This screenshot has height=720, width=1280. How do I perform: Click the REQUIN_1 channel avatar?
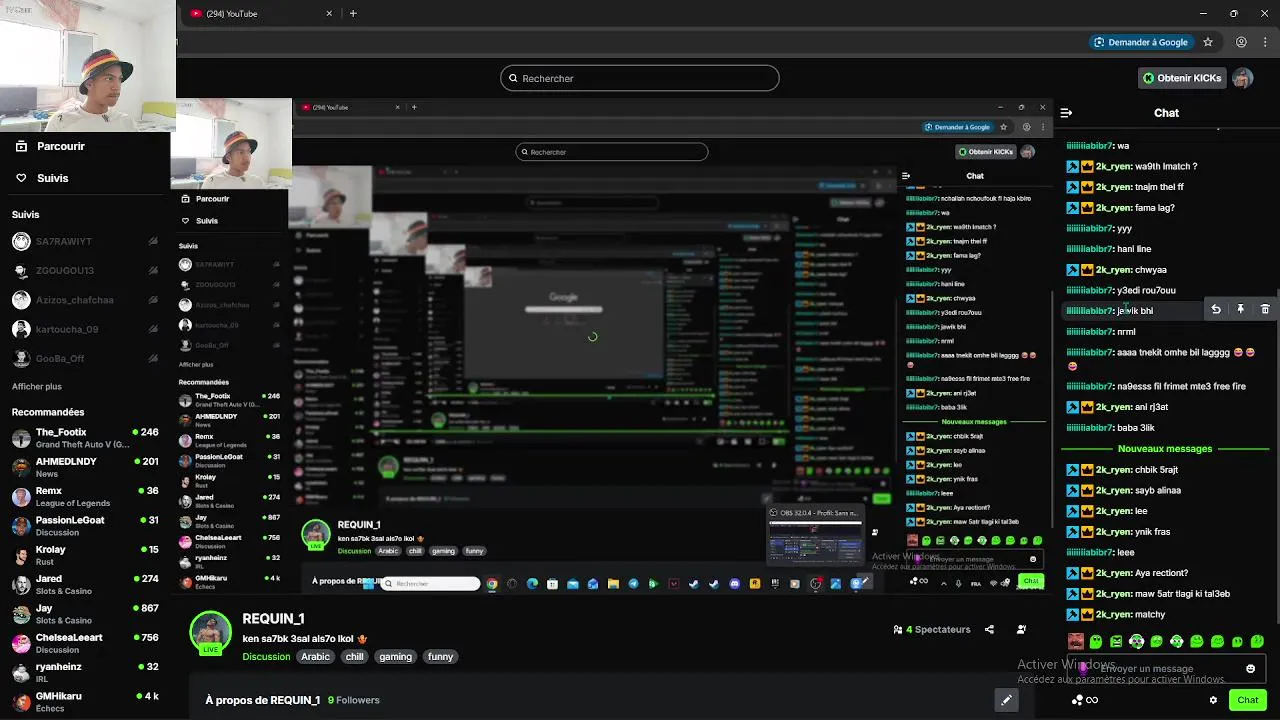(210, 632)
